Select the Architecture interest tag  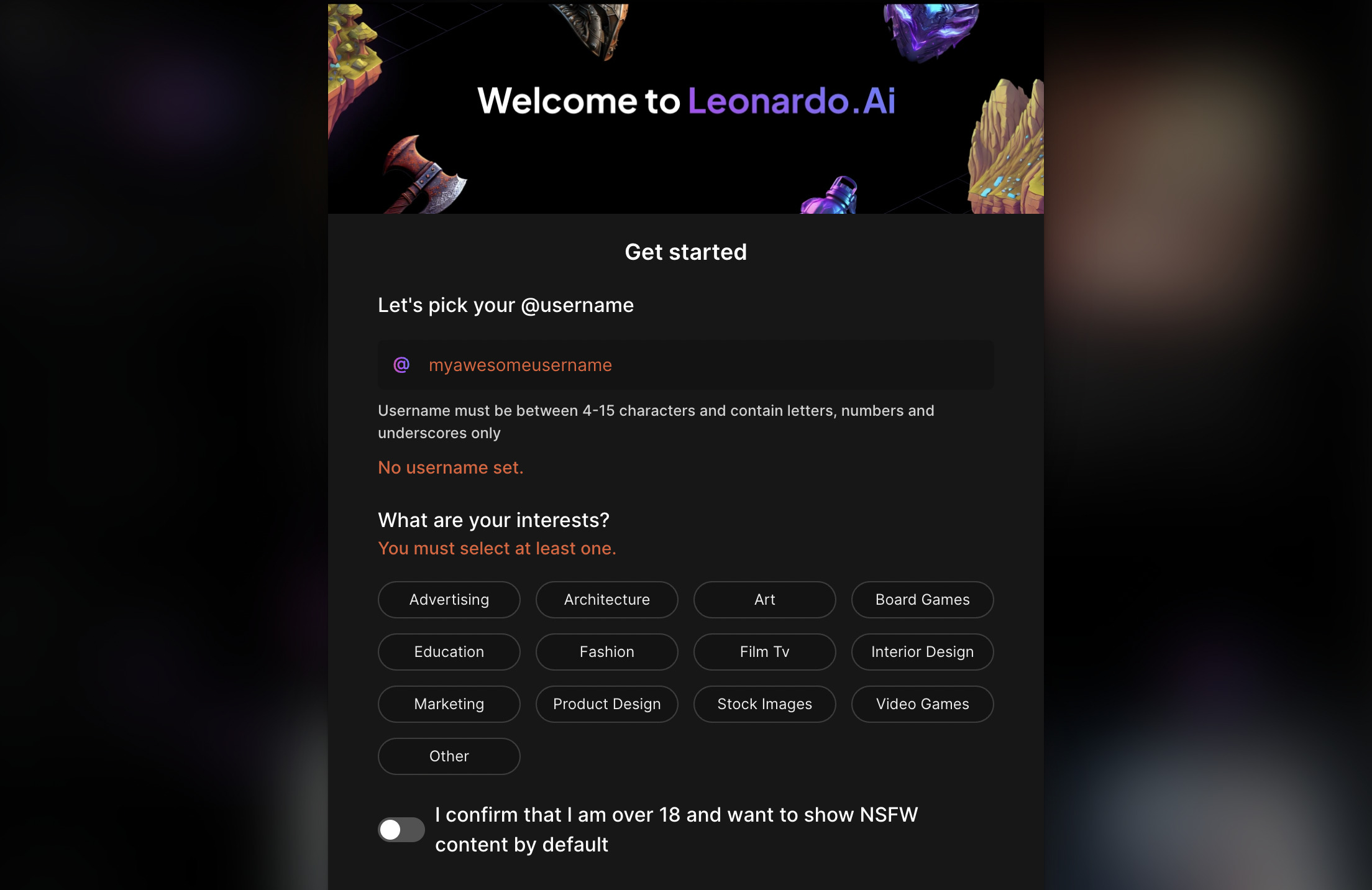coord(607,600)
